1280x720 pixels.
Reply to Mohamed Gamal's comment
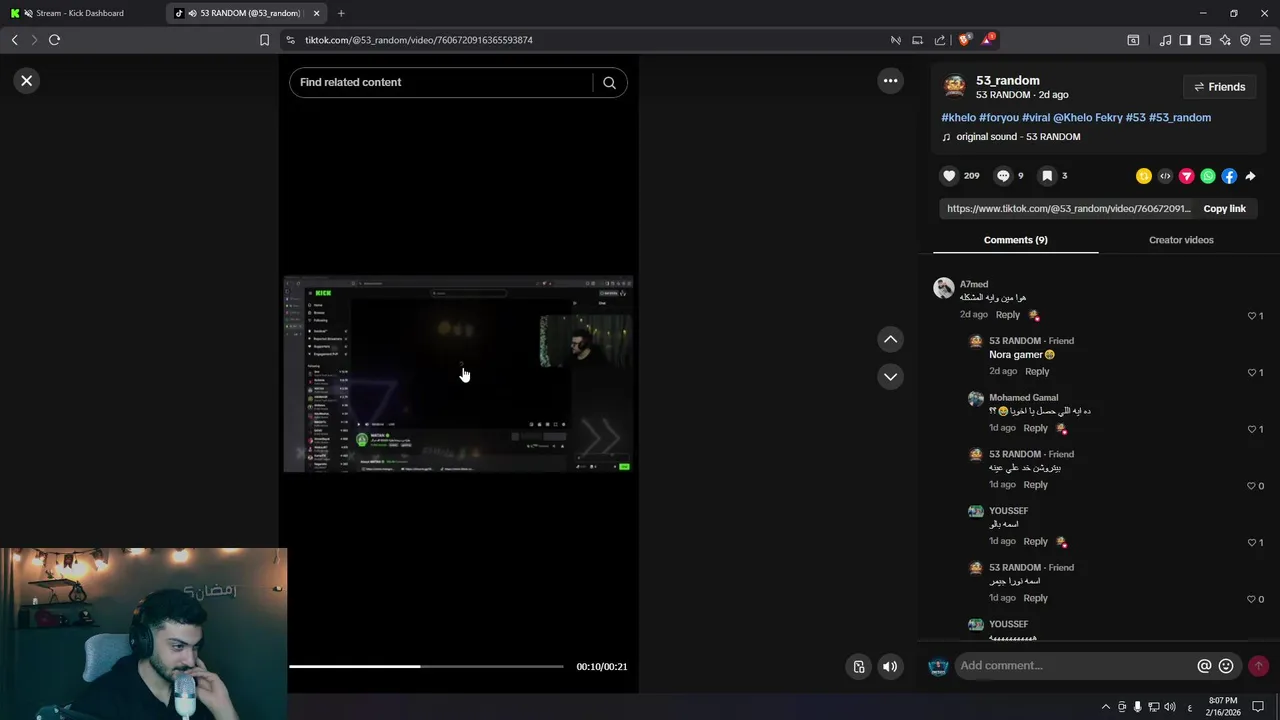click(x=1035, y=428)
